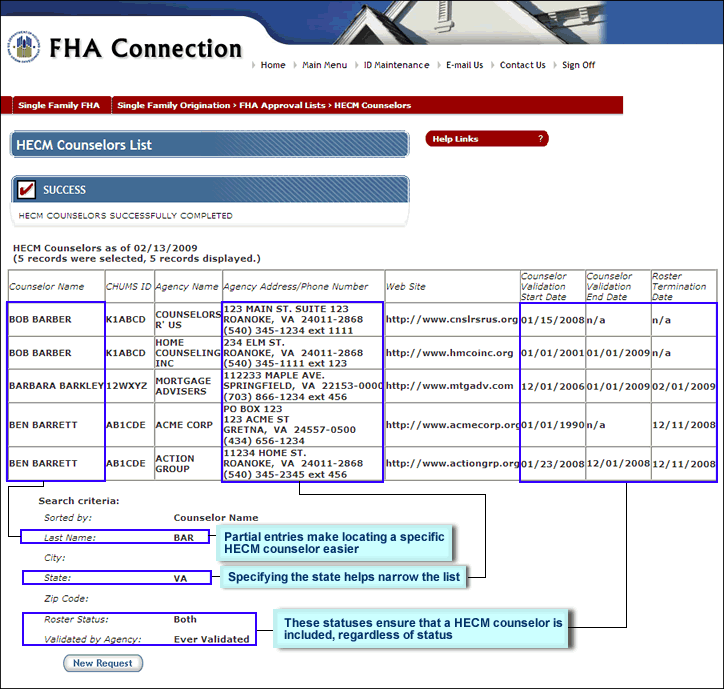Click the New Request button

pos(103,663)
